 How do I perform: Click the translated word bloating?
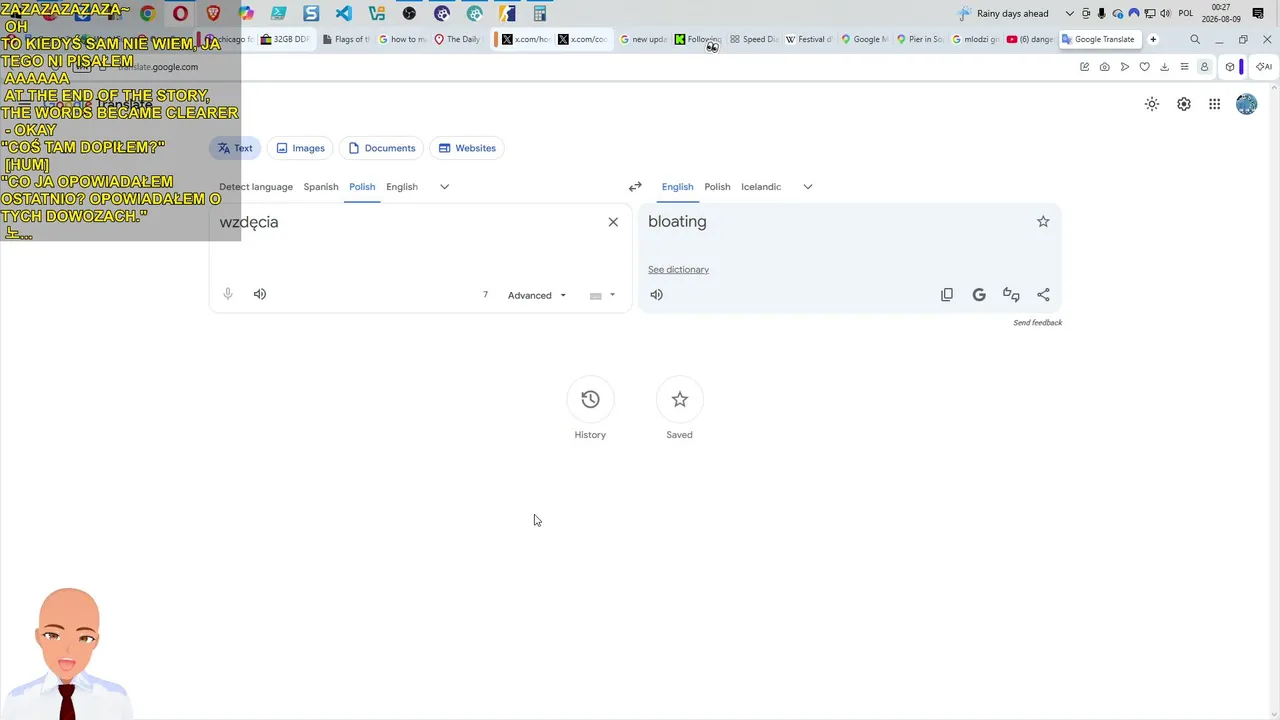(x=677, y=222)
